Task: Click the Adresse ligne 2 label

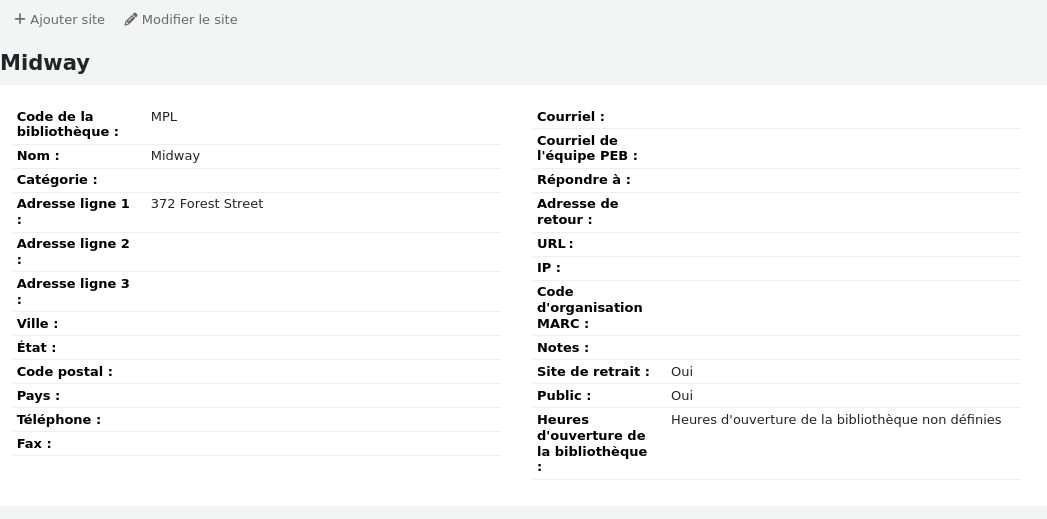Action: 73,252
